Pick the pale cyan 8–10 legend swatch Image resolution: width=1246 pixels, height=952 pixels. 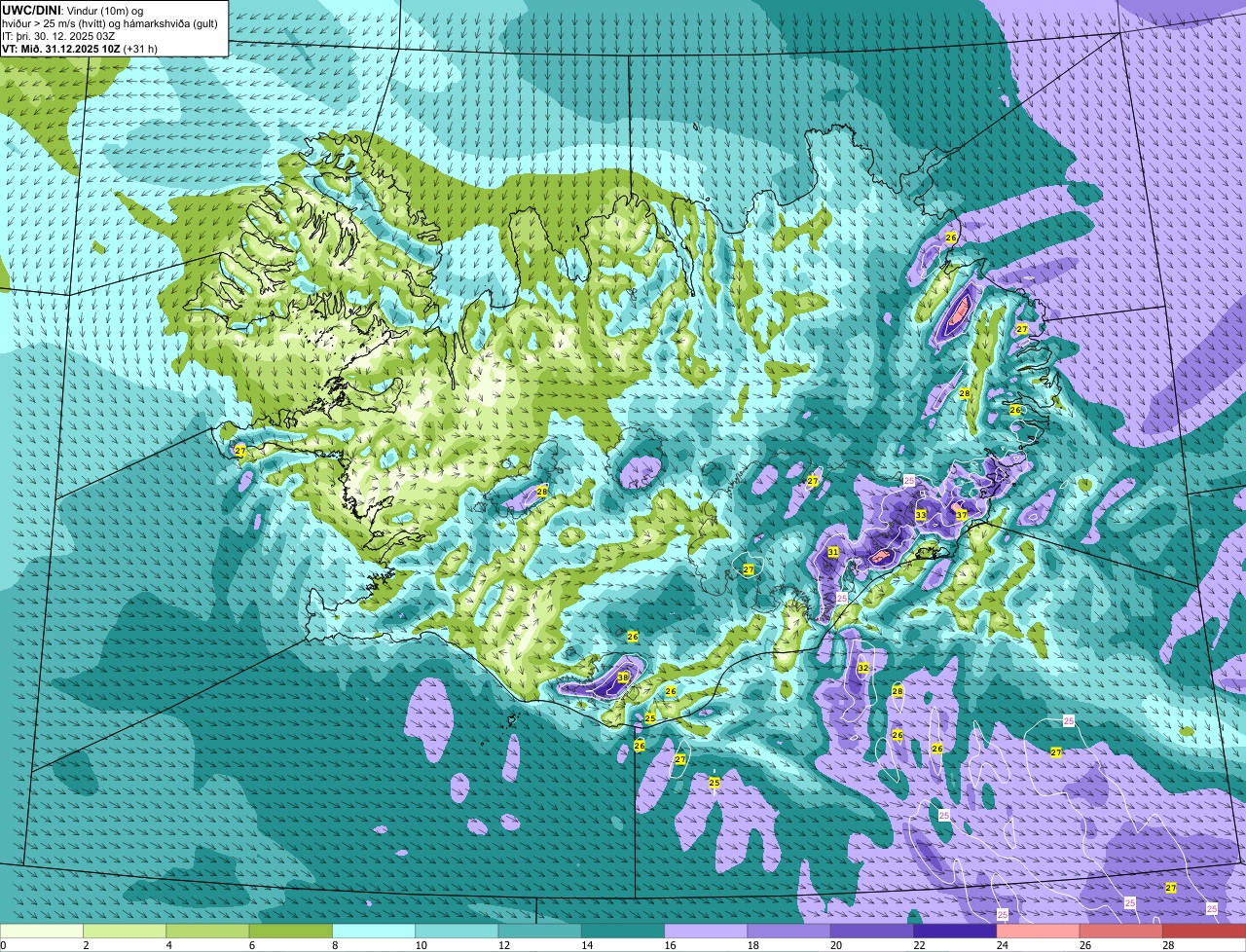[374, 932]
